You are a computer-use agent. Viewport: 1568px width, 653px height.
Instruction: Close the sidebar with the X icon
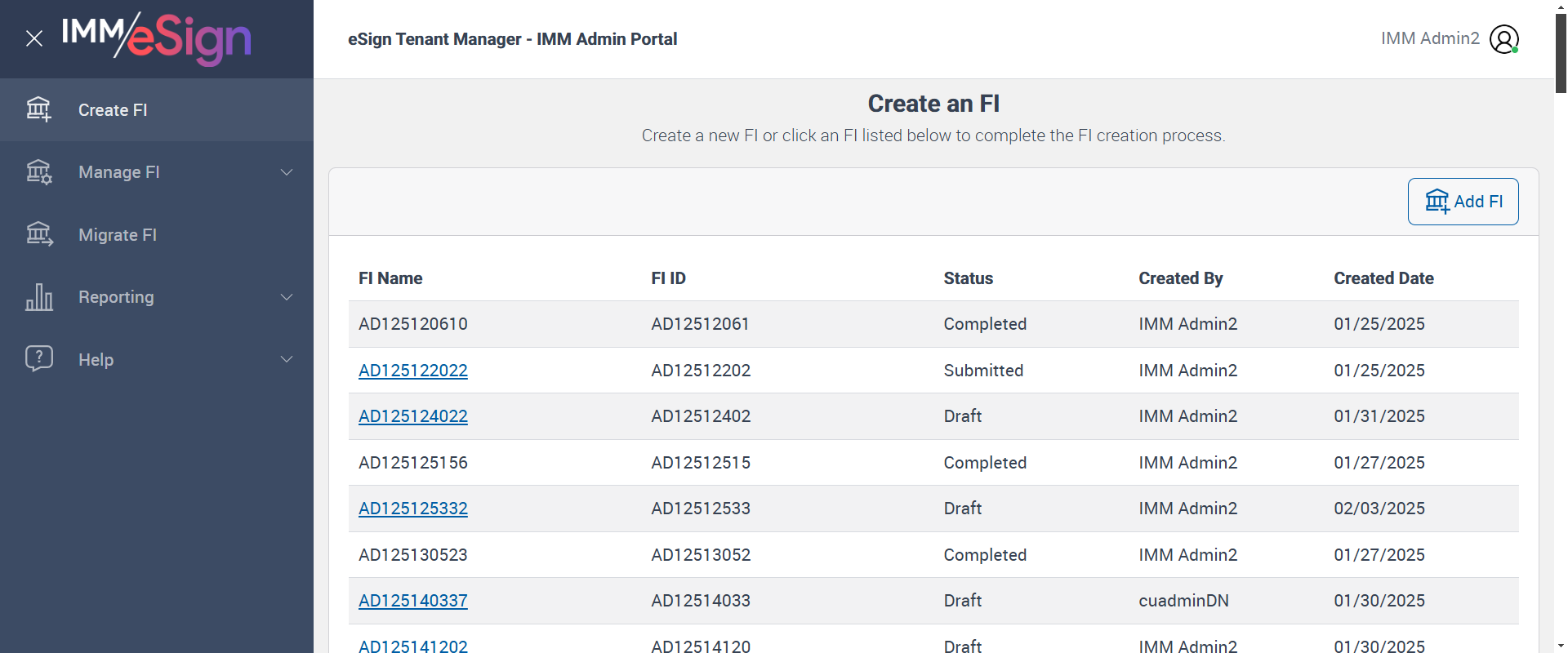[34, 38]
